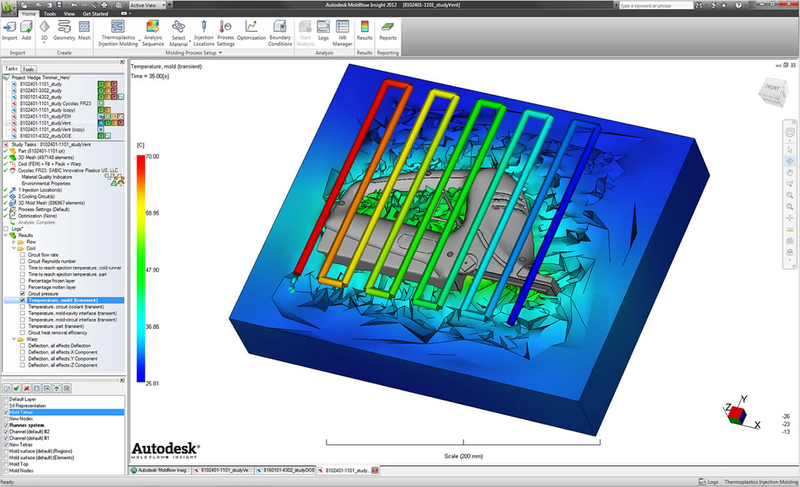Click the 1 Injection Location(s) task

[x=40, y=190]
